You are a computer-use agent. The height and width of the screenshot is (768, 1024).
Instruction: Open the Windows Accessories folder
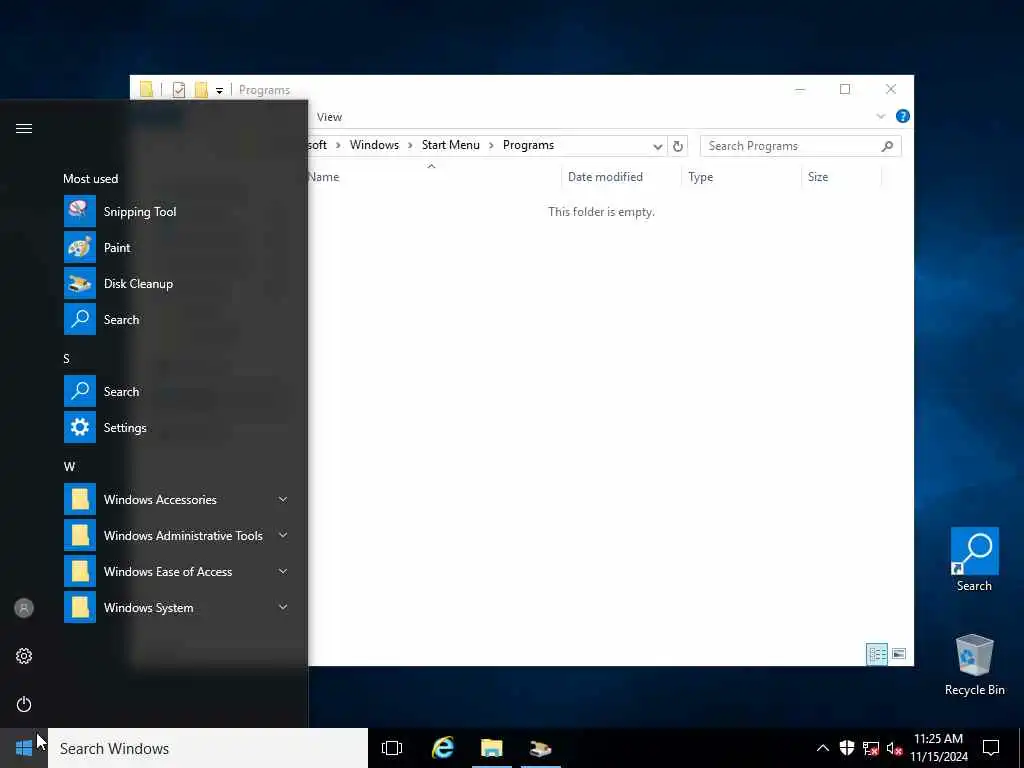[x=176, y=500]
